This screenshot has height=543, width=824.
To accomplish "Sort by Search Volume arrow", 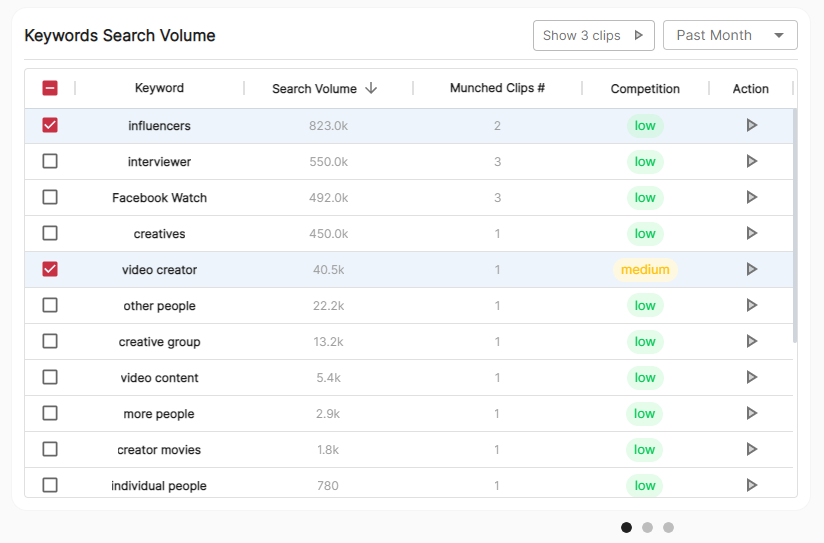I will 371,88.
